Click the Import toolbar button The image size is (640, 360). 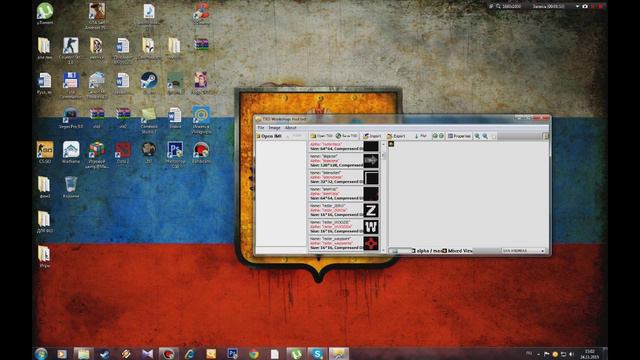point(372,136)
